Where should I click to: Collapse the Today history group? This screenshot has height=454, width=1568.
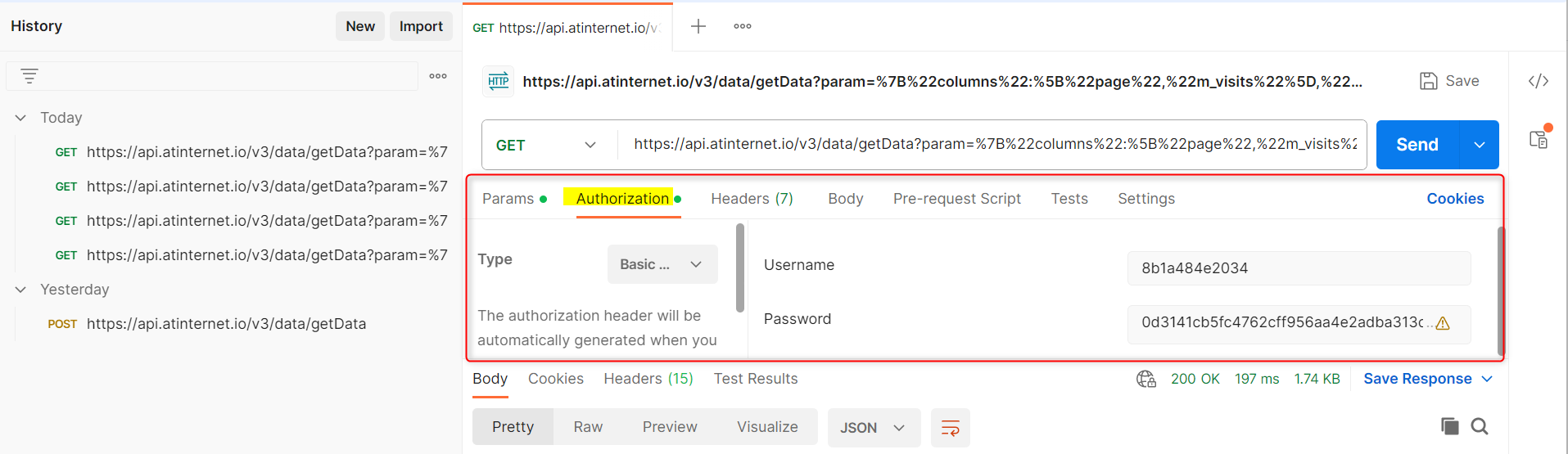(x=21, y=118)
